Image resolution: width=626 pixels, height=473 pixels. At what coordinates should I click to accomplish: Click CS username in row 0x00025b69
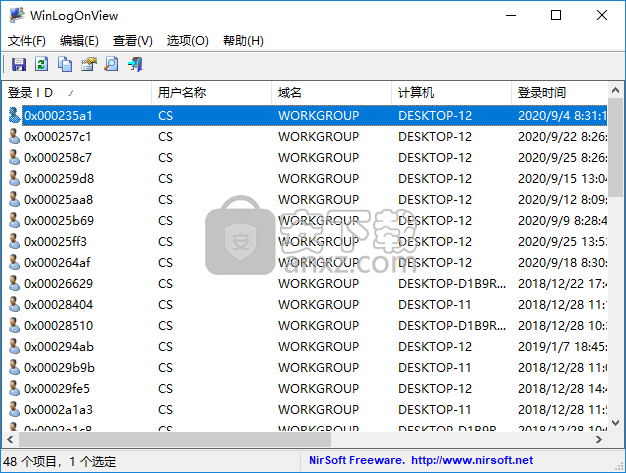165,220
